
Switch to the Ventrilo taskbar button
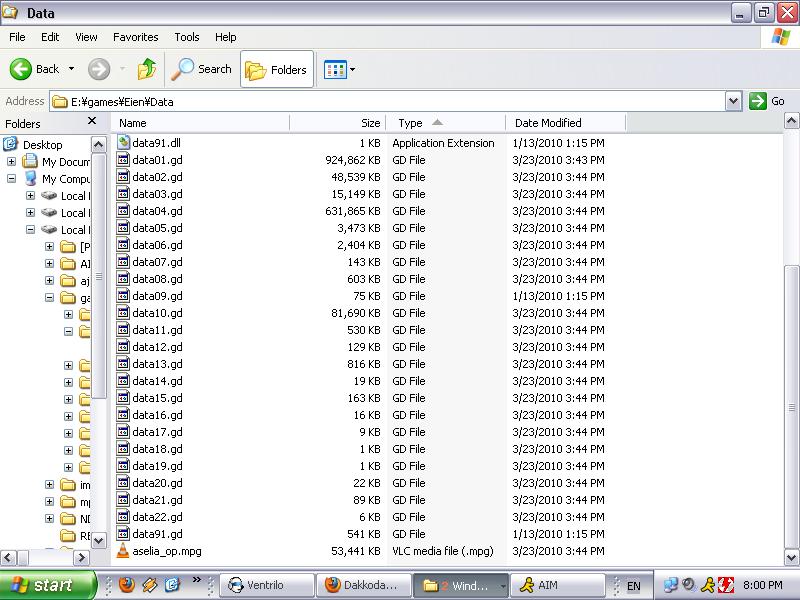point(266,585)
